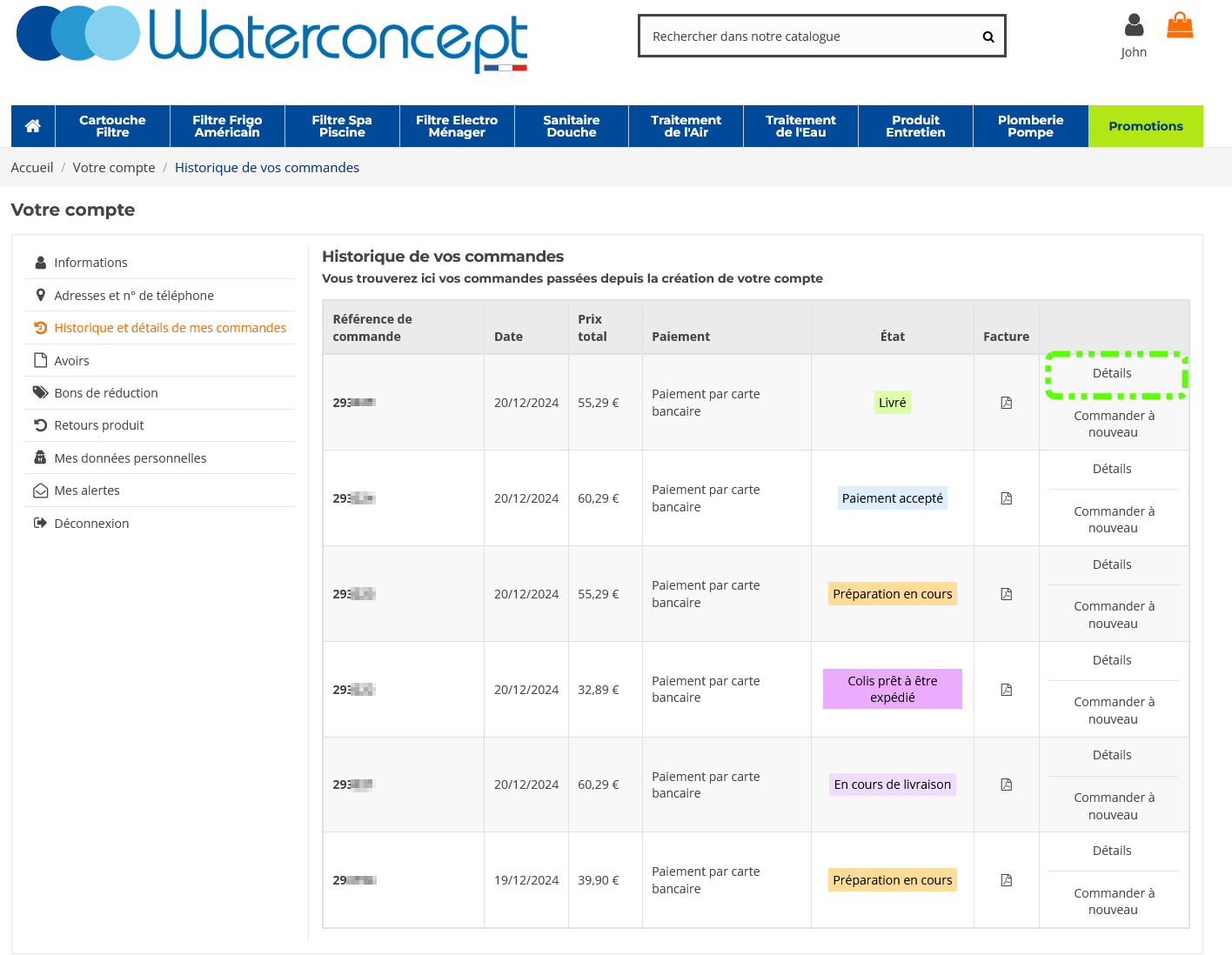This screenshot has height=955, width=1232.
Task: View Détails of the Livré order
Action: tap(1112, 373)
